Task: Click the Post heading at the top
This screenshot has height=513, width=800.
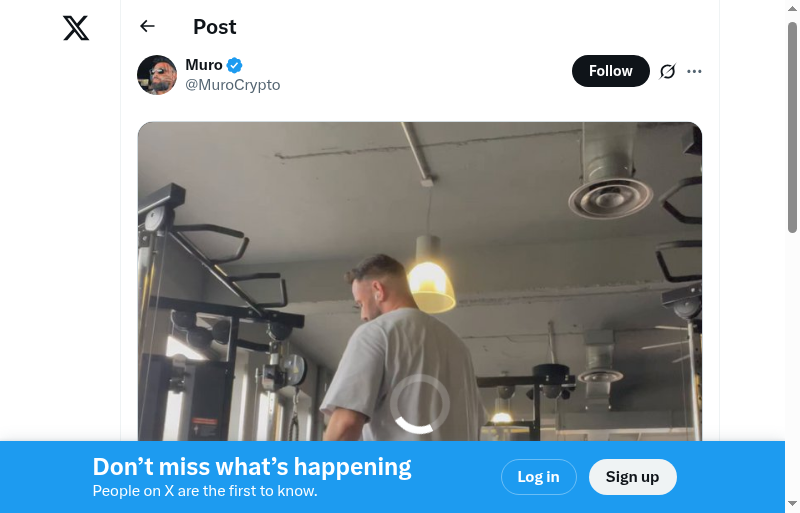Action: 215,27
